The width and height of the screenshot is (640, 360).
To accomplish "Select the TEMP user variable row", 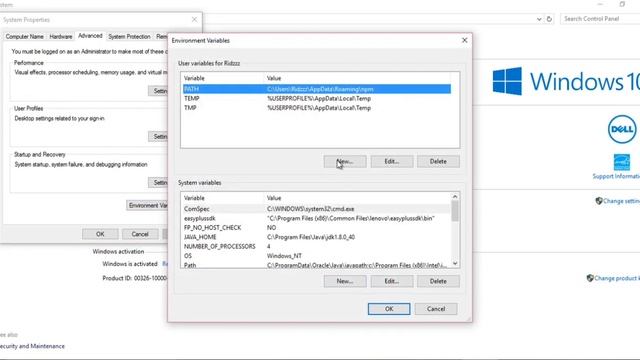I will coord(317,98).
